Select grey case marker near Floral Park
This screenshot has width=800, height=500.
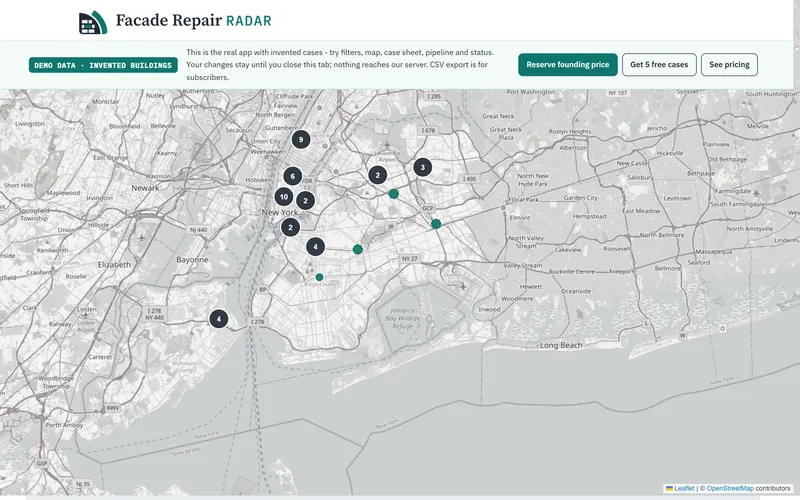[x=503, y=208]
